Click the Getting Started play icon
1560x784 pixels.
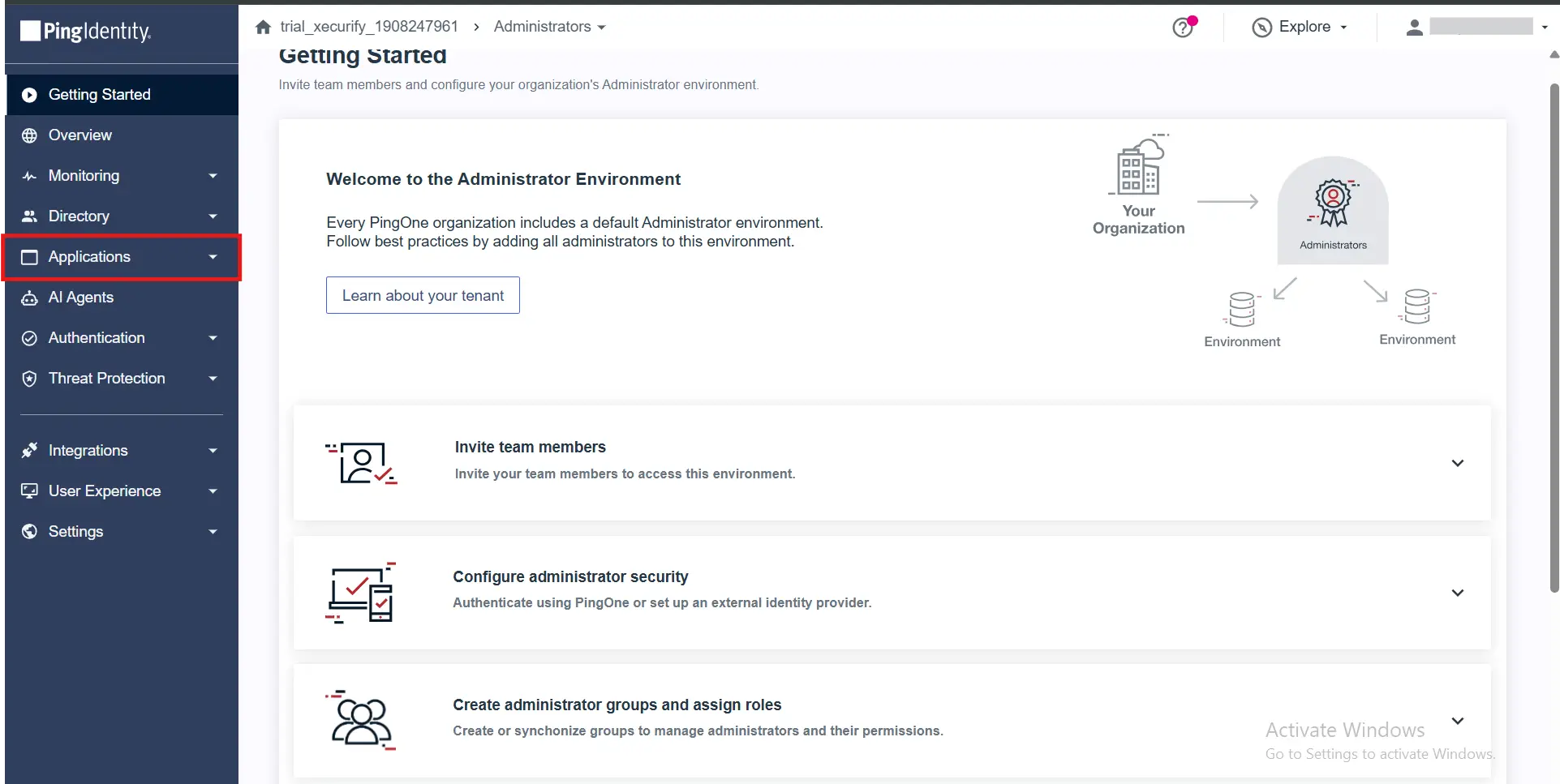pyautogui.click(x=29, y=95)
